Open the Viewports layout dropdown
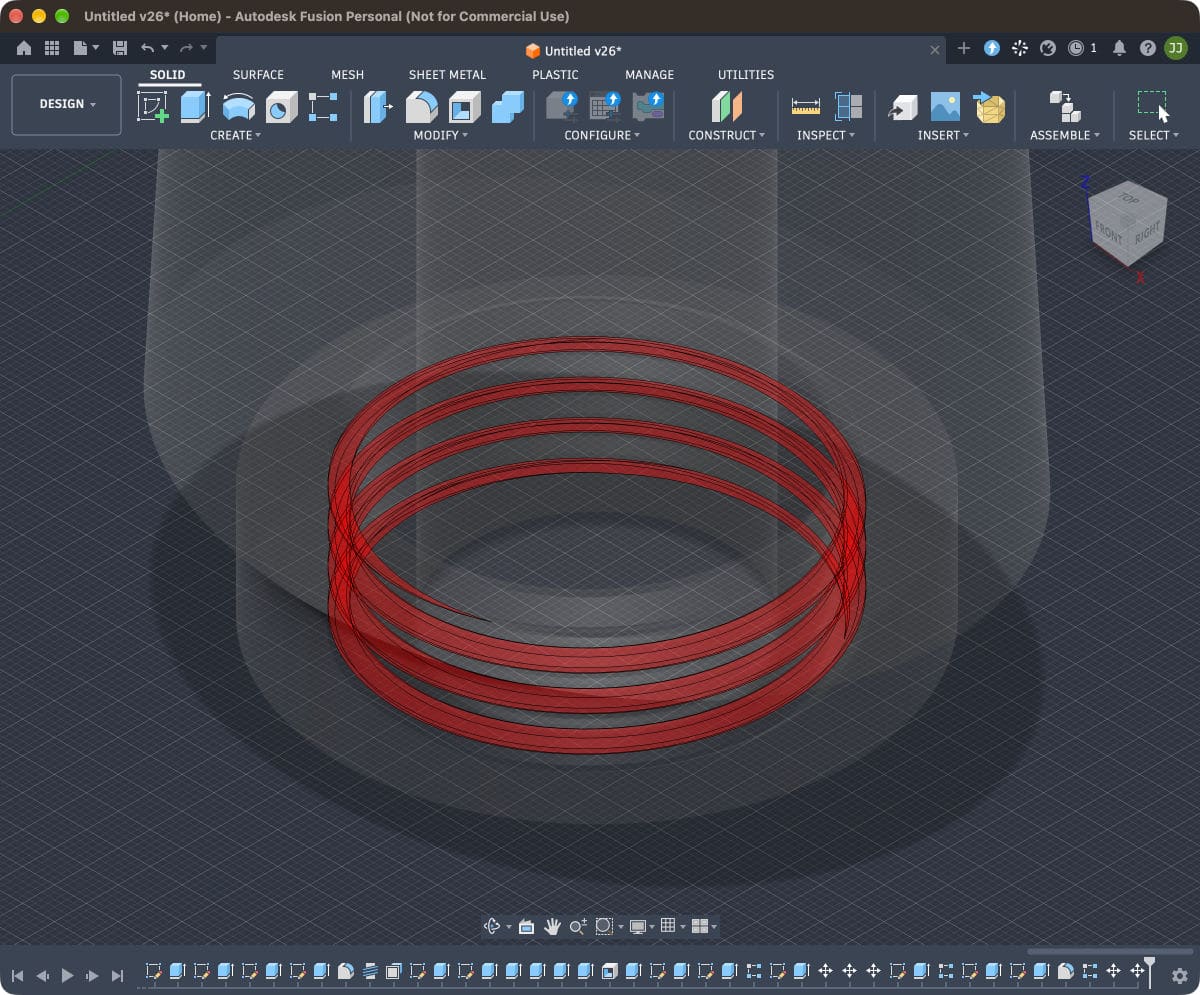This screenshot has width=1200, height=995. pos(704,927)
